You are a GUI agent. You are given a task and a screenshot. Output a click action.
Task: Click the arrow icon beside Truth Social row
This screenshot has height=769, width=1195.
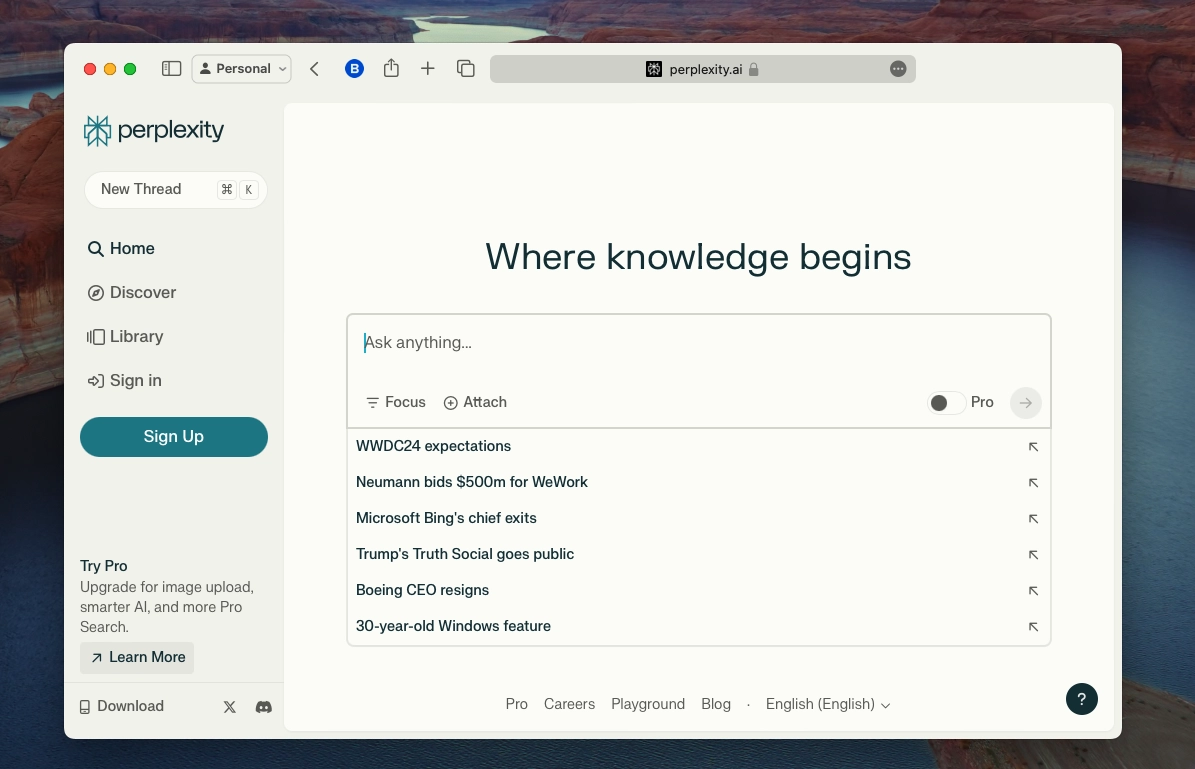tap(1033, 555)
